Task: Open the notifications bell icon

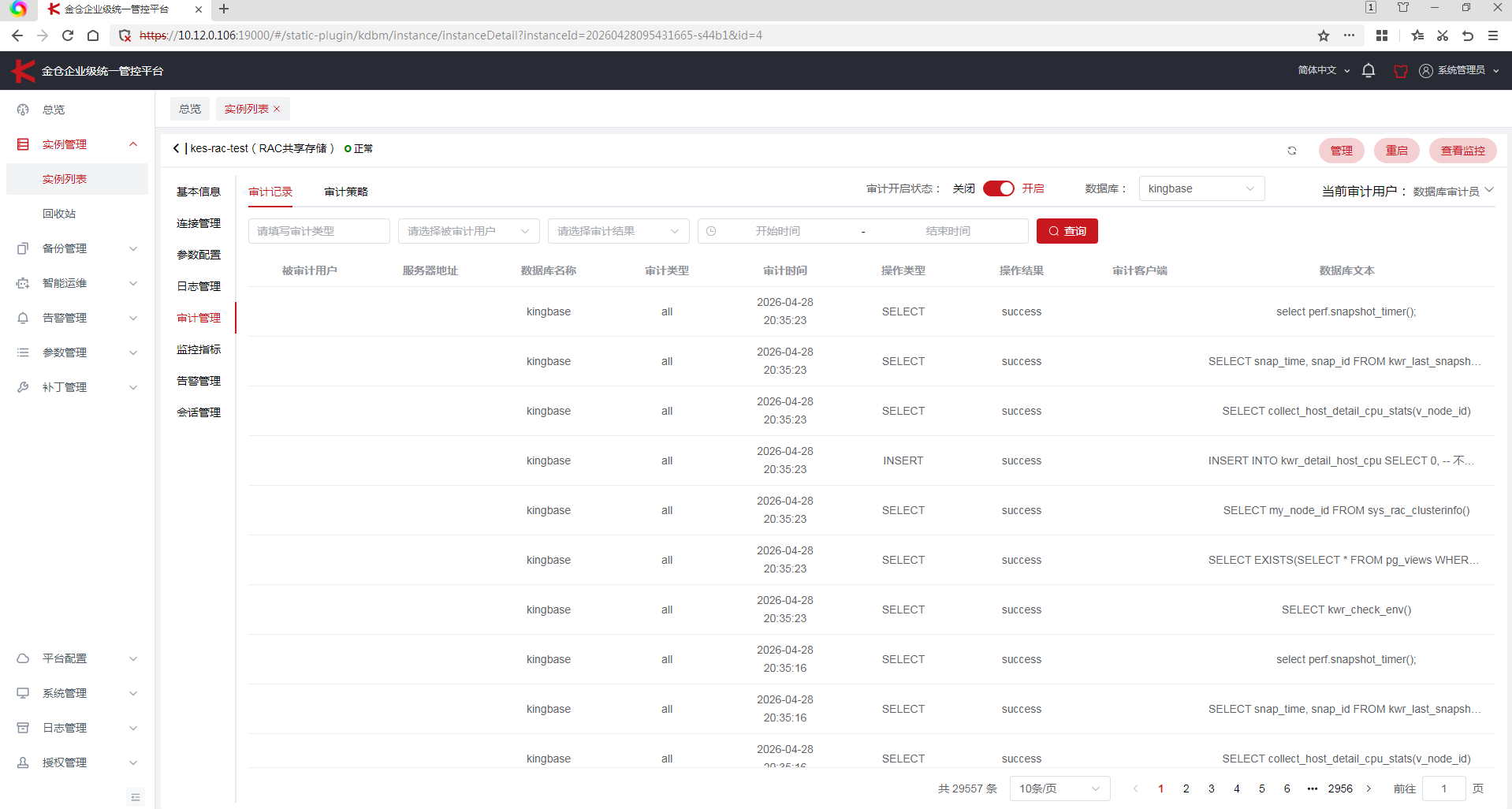Action: pyautogui.click(x=1369, y=70)
